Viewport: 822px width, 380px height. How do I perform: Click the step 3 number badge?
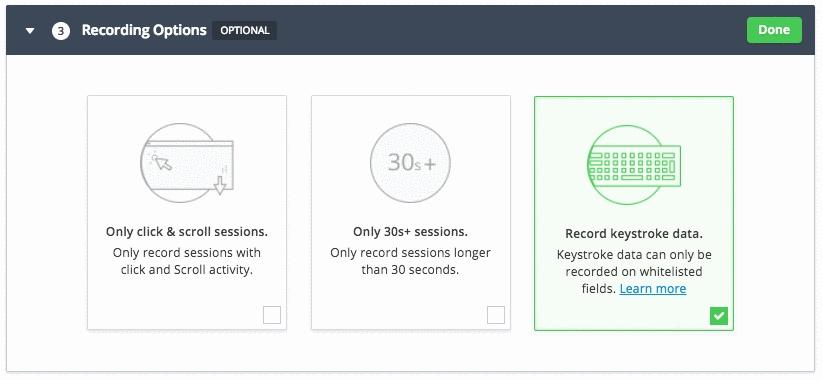tap(61, 31)
